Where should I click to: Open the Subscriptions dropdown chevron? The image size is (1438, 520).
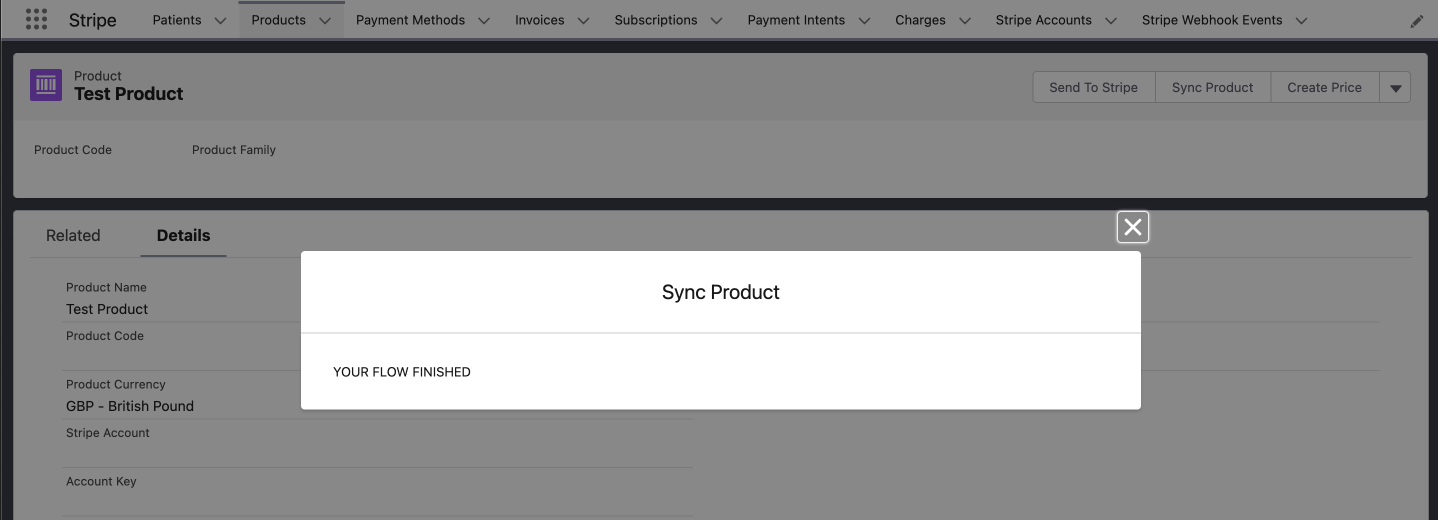tap(717, 21)
